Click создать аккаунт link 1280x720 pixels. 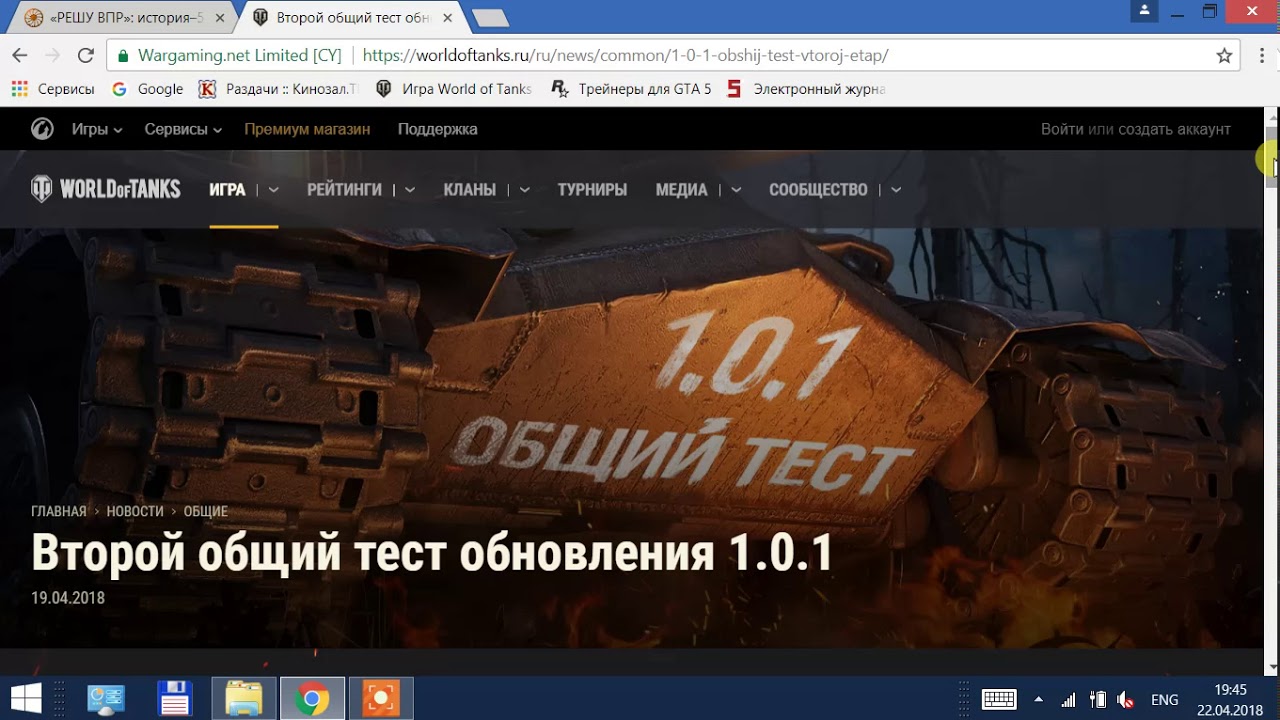(x=1174, y=129)
